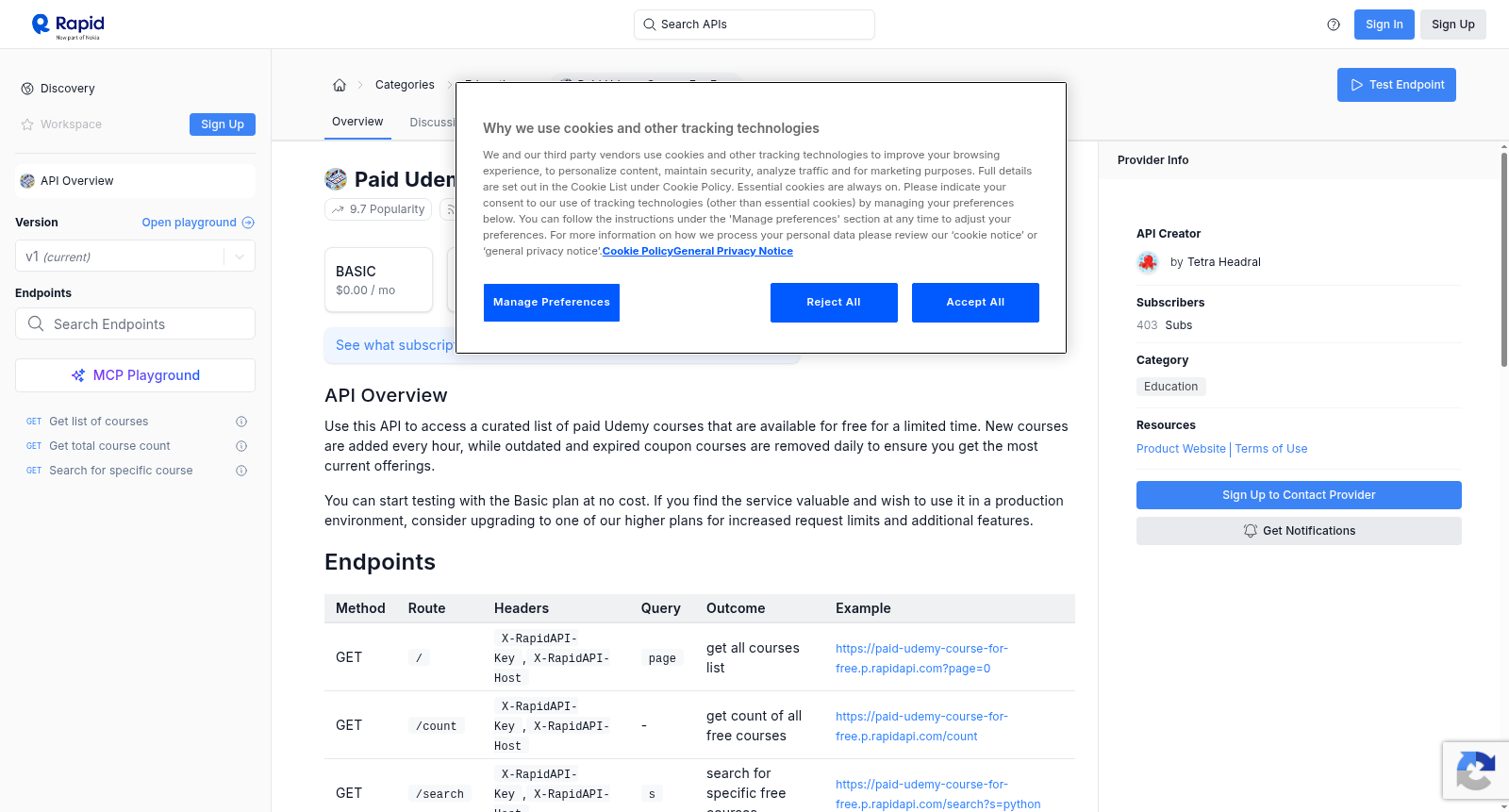
Task: Open the Cookie Policy link
Action: click(638, 251)
